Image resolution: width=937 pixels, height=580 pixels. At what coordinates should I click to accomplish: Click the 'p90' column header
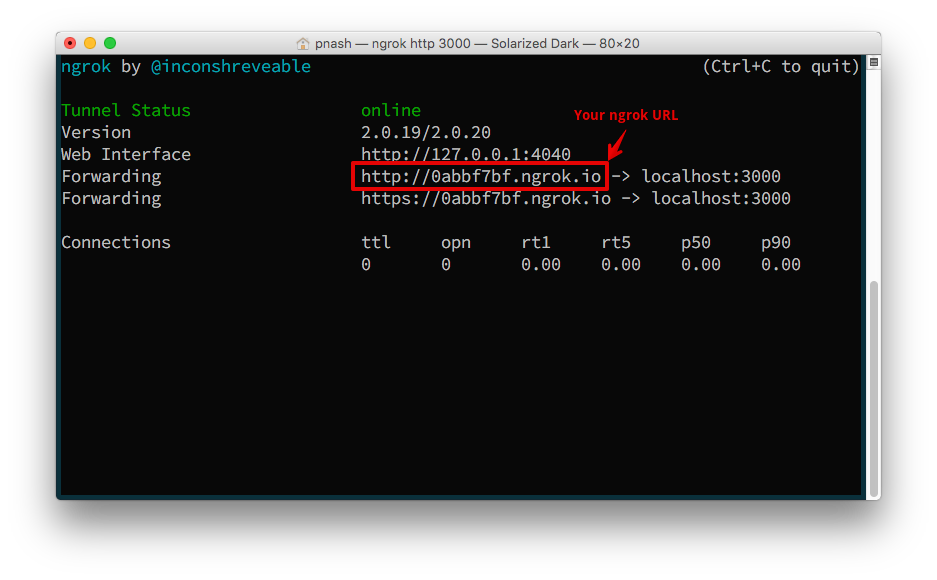(776, 243)
